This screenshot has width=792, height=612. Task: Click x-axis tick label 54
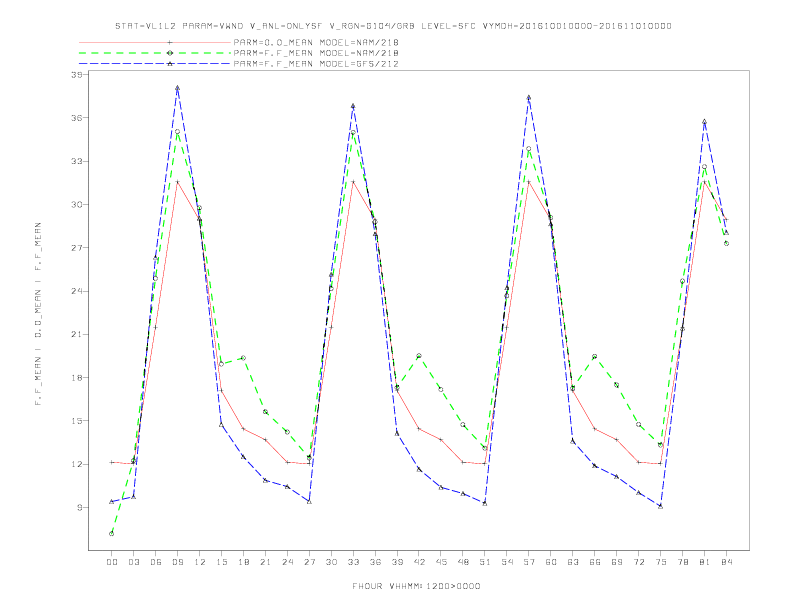[507, 562]
